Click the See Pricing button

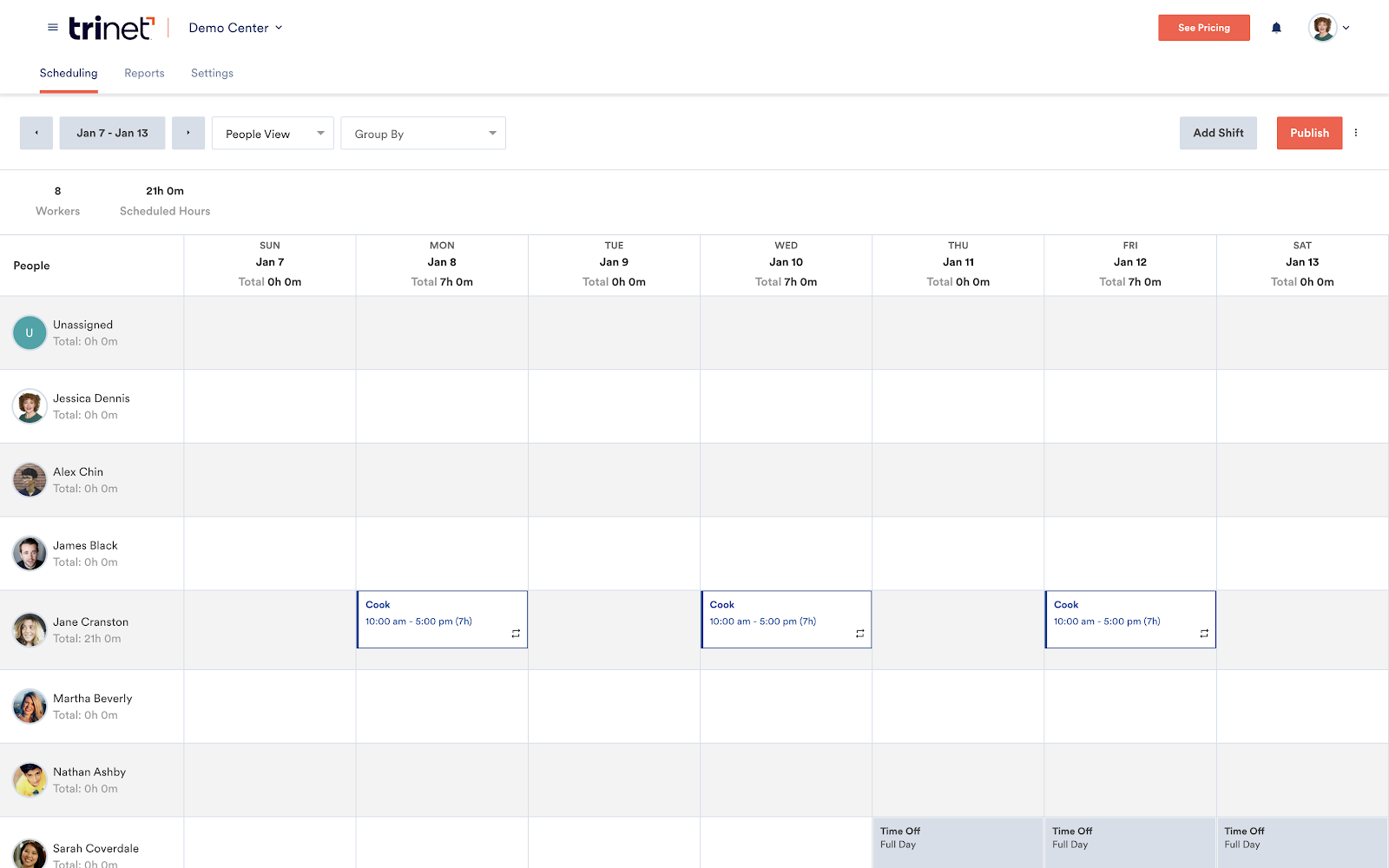pos(1204,28)
